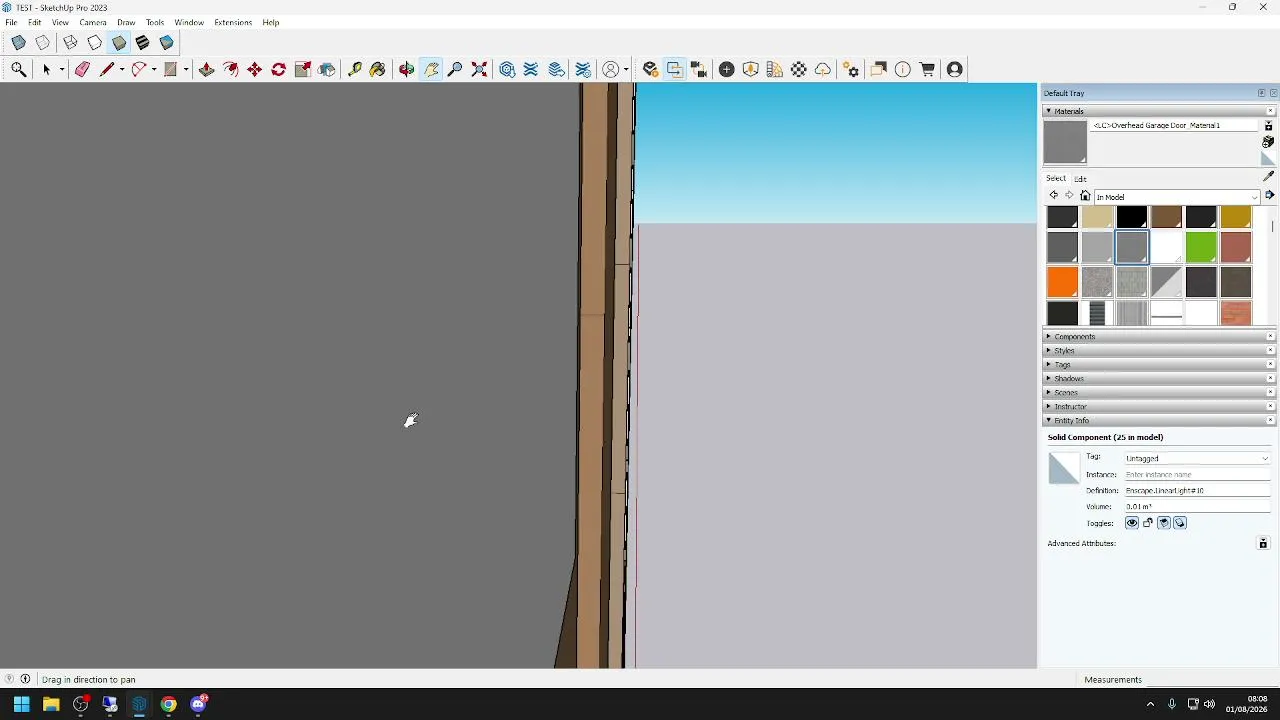This screenshot has height=720, width=1280.
Task: Pick the sample paint eyedropper
Action: (x=1269, y=176)
